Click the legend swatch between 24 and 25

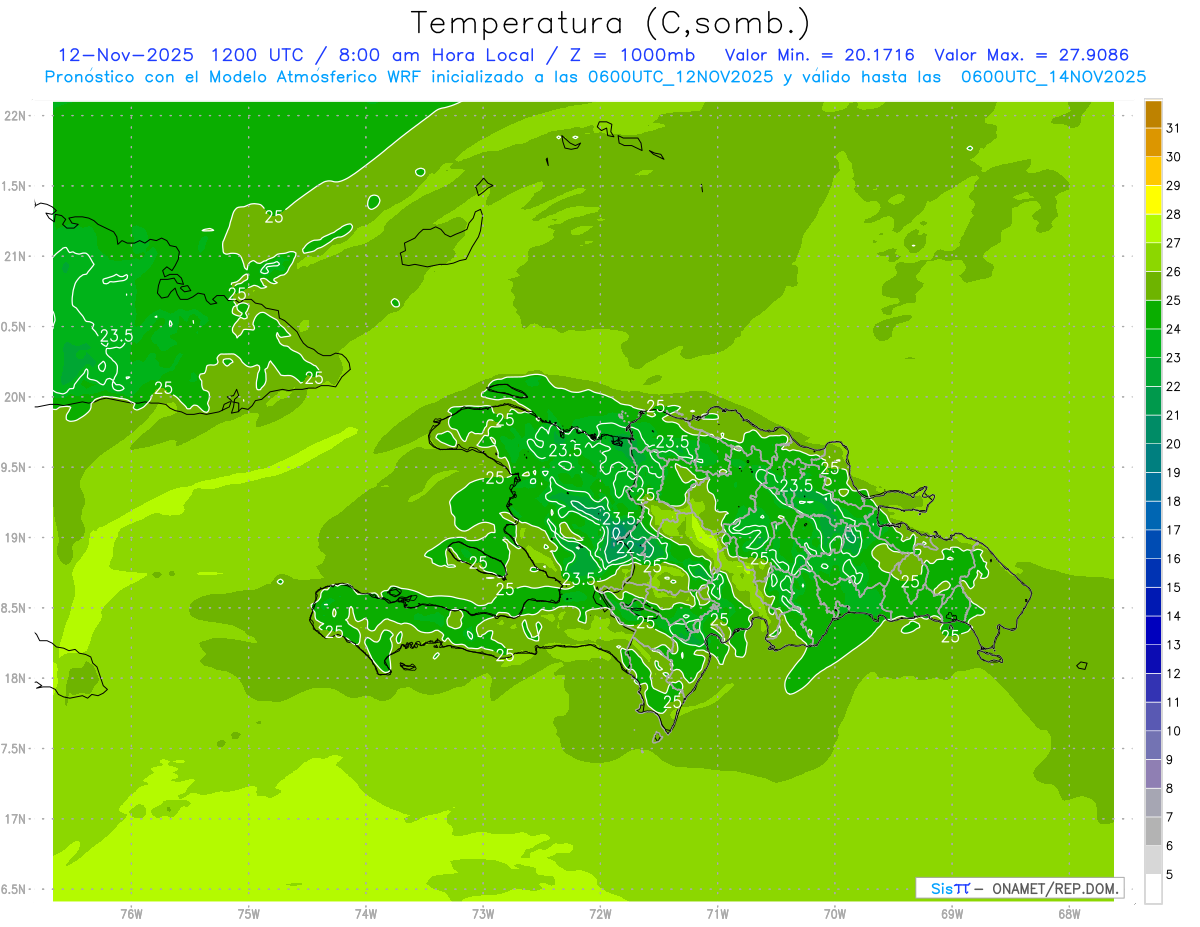[1153, 315]
